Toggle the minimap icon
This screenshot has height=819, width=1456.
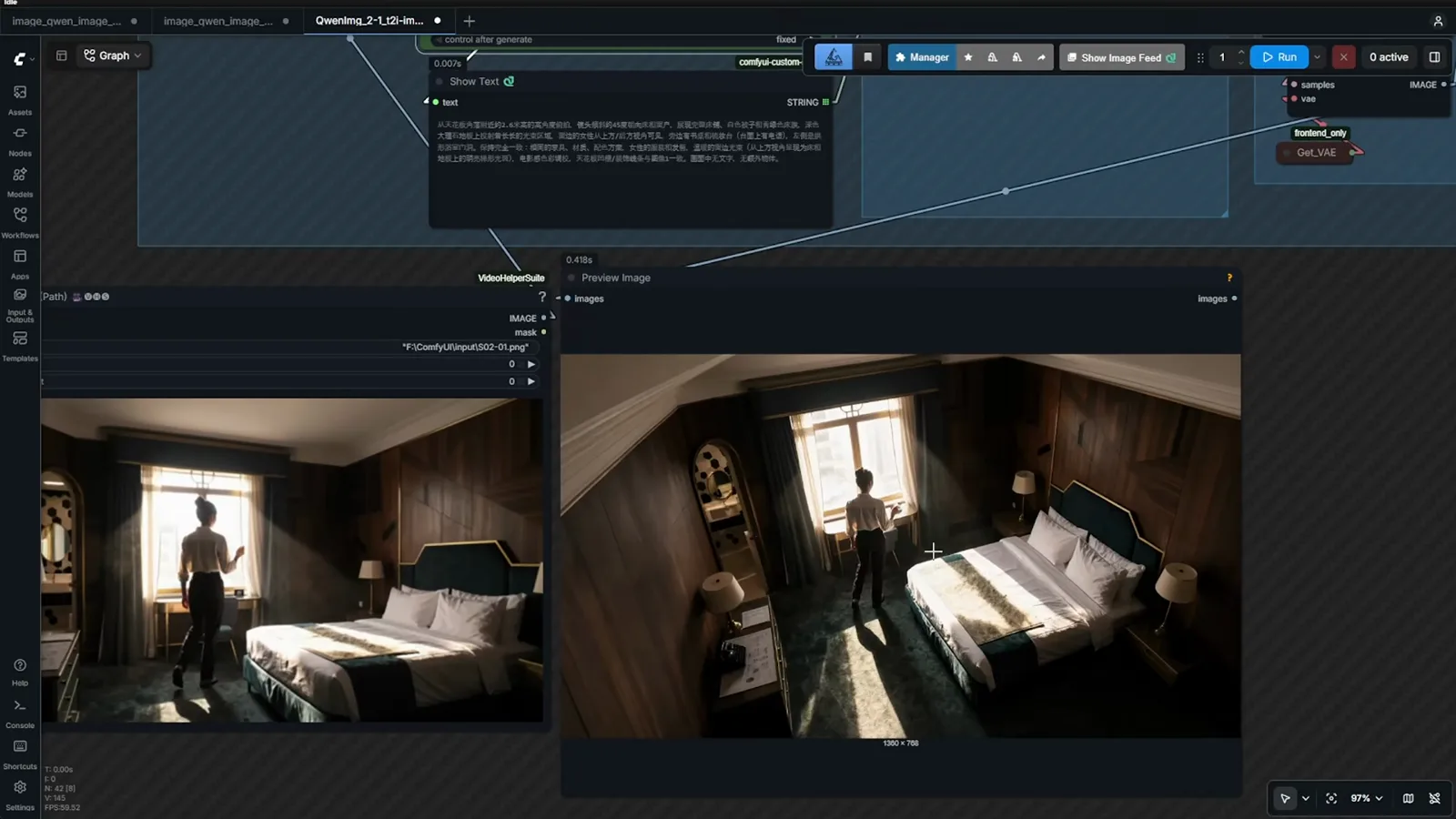[1408, 798]
